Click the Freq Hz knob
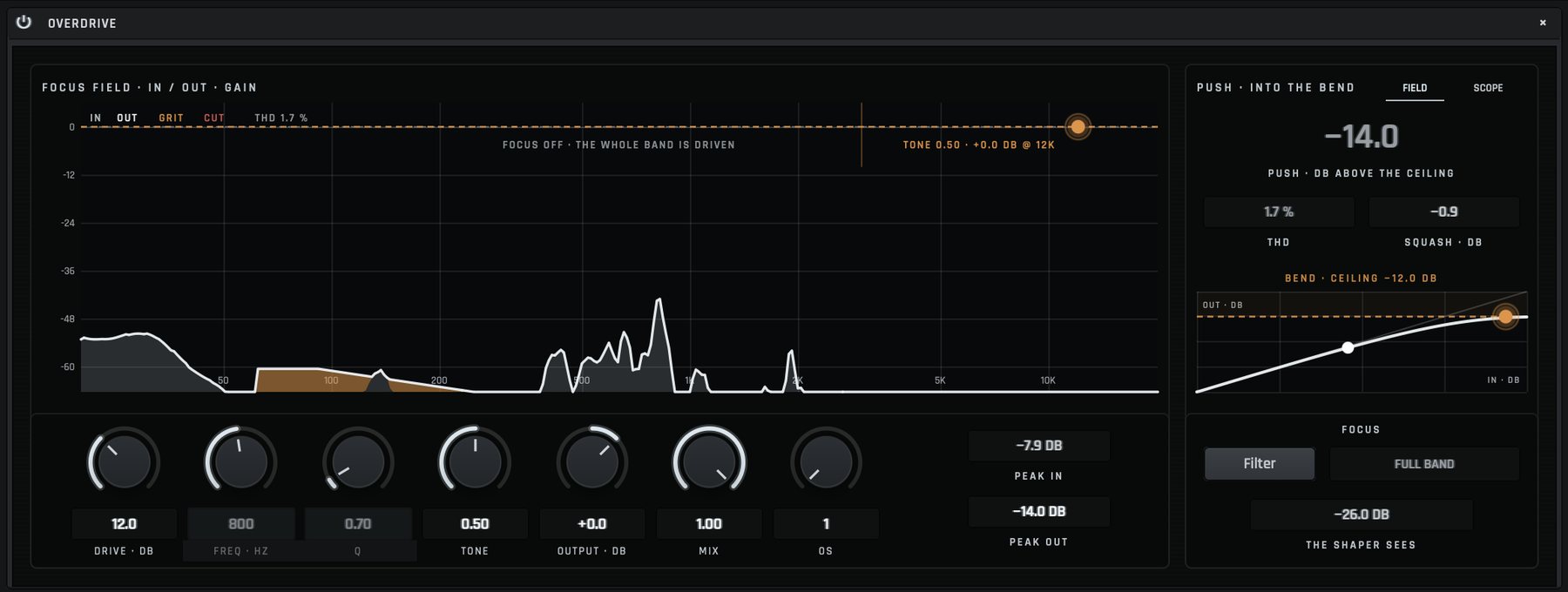This screenshot has height=592, width=1568. point(240,461)
